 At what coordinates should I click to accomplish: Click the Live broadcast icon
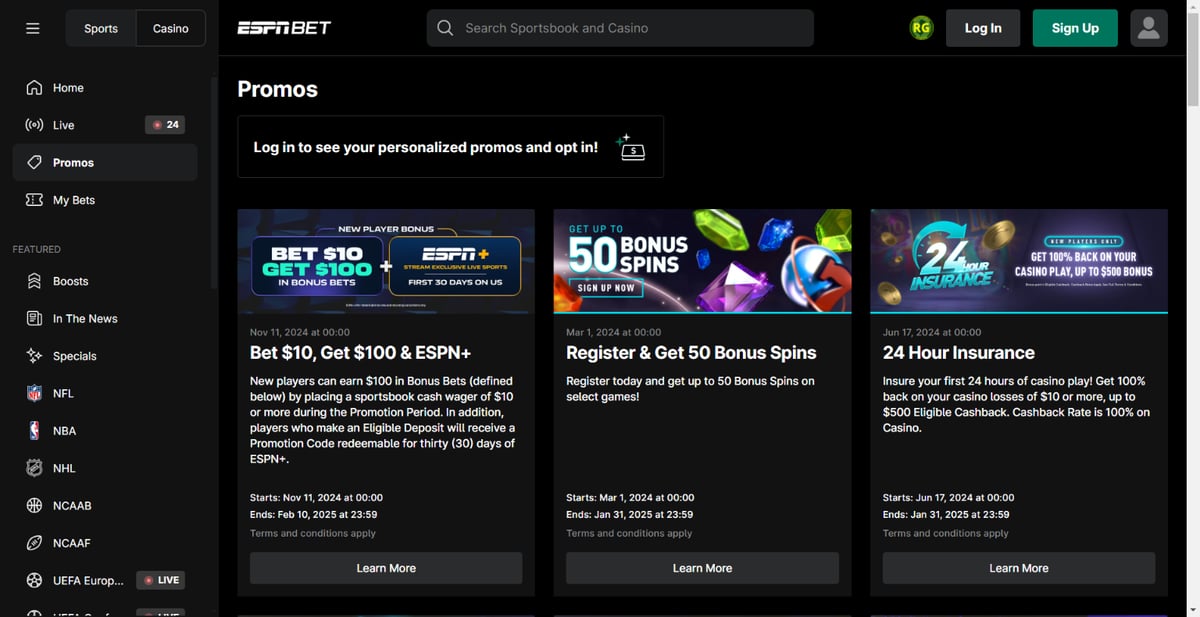coord(34,125)
